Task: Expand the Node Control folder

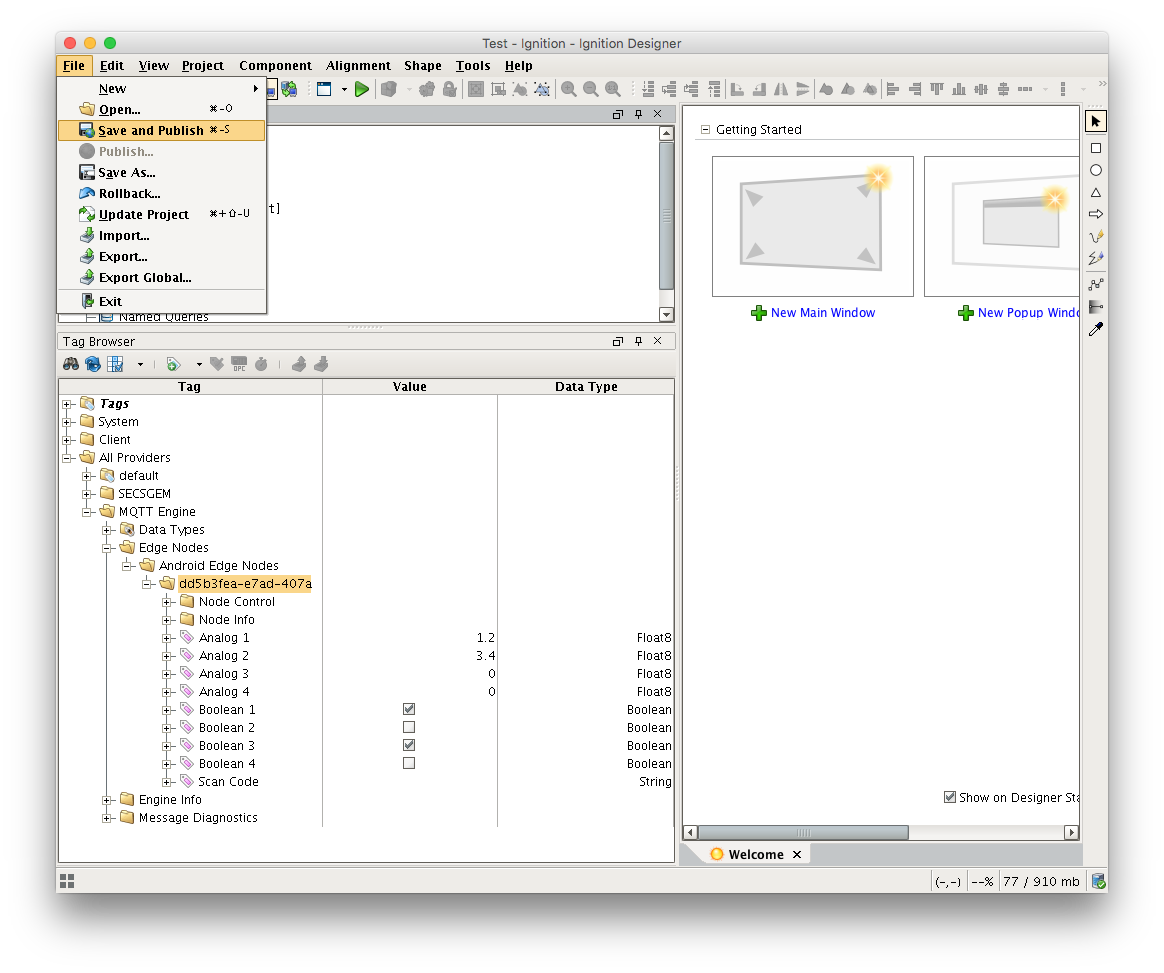Action: 167,602
